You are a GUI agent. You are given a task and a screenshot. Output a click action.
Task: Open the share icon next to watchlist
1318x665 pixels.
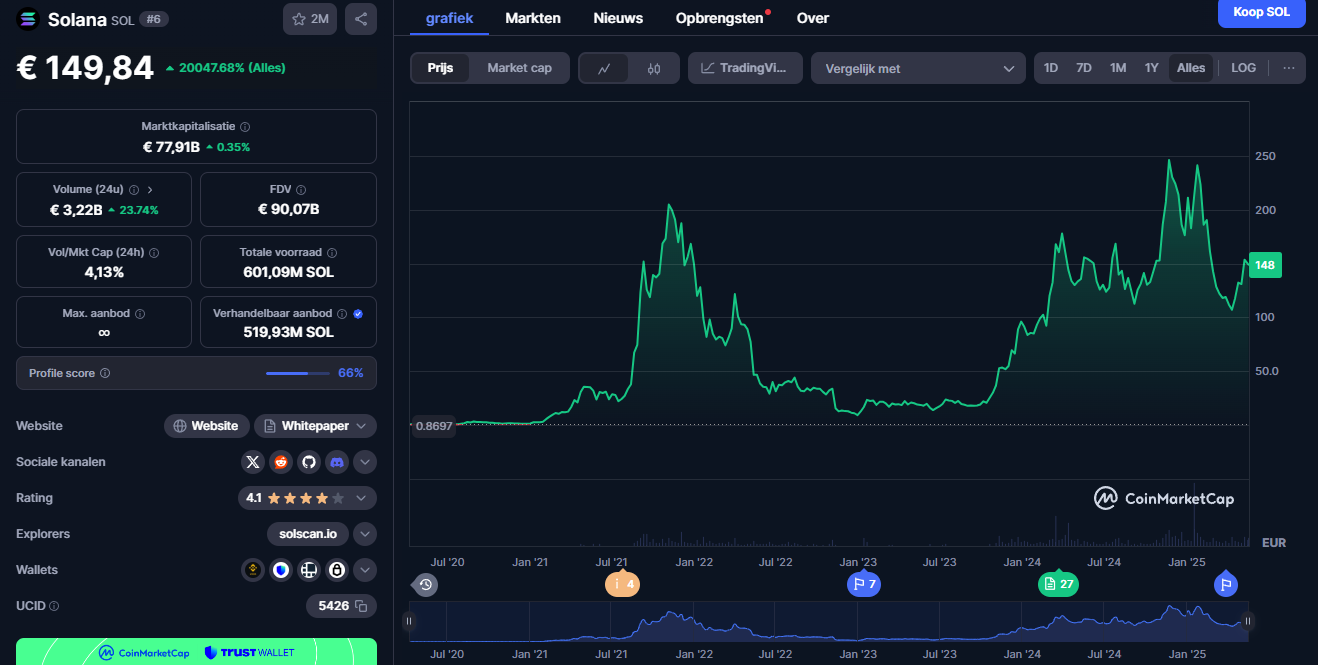pos(361,19)
